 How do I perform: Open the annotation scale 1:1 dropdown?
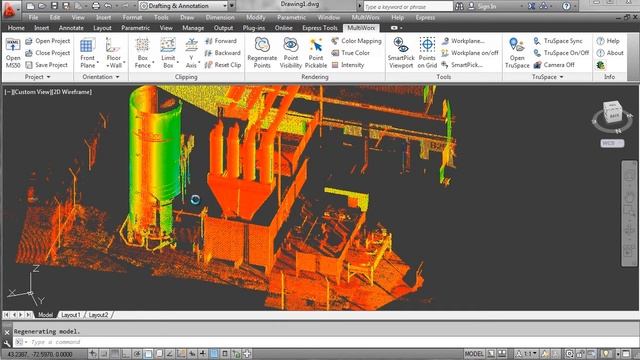click(527, 354)
